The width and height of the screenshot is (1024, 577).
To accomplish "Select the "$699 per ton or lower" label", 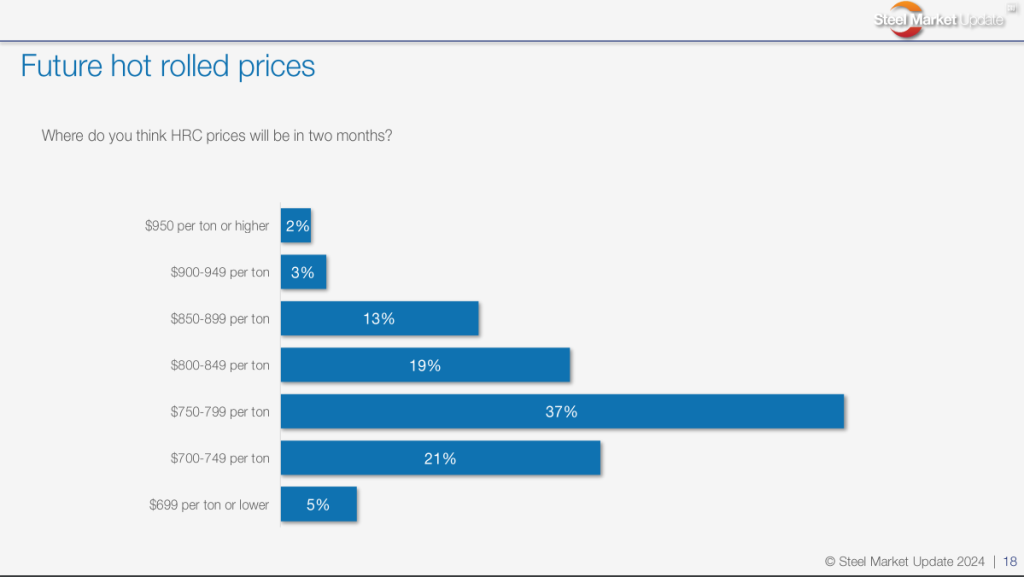I will pos(209,505).
